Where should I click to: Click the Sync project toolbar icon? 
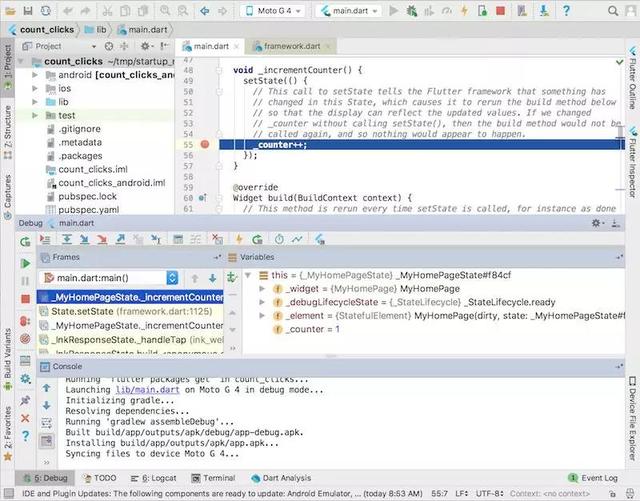tap(46, 11)
